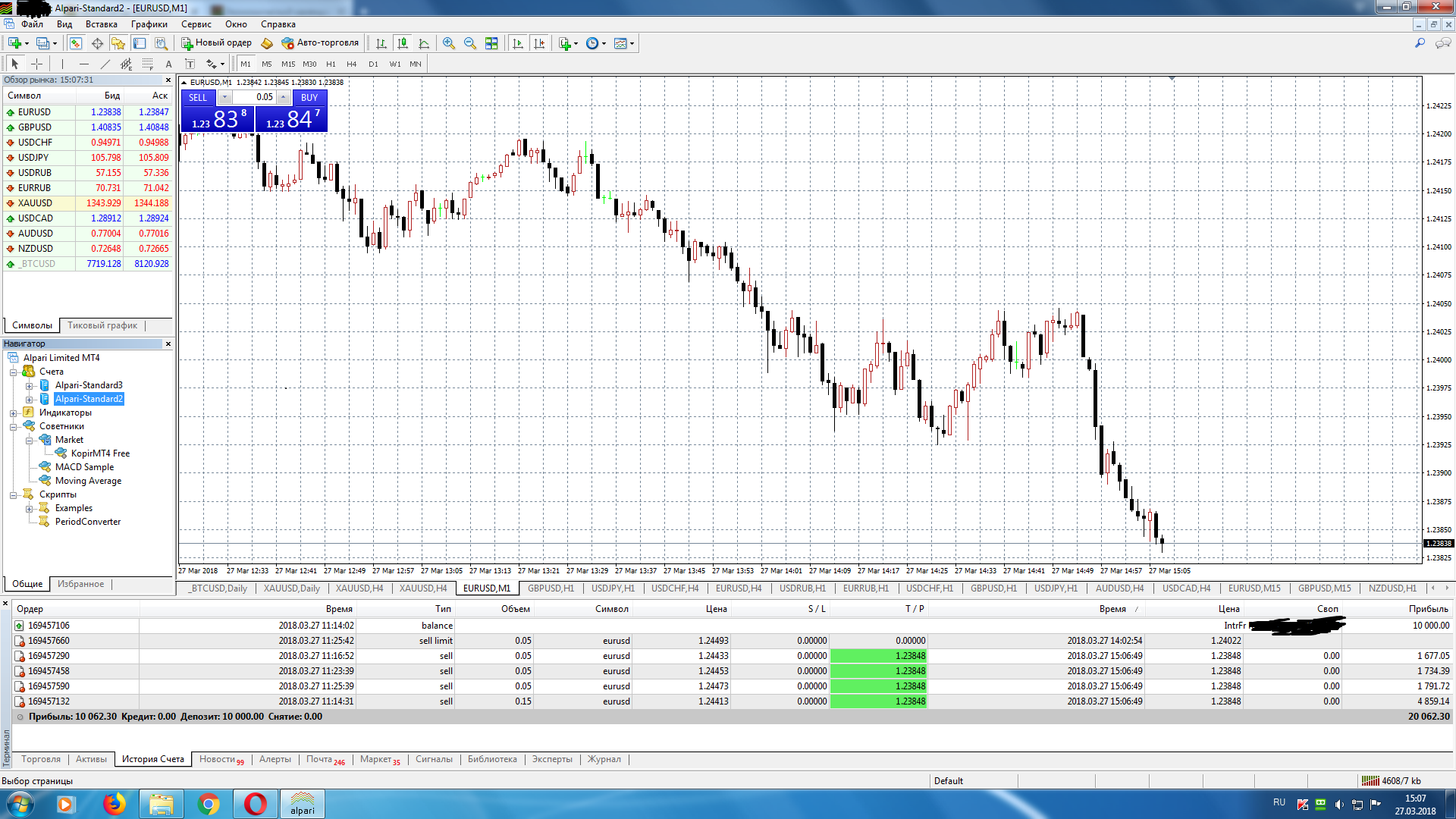Image resolution: width=1456 pixels, height=819 pixels.
Task: Toggle the chart auto scroll button
Action: point(518,43)
